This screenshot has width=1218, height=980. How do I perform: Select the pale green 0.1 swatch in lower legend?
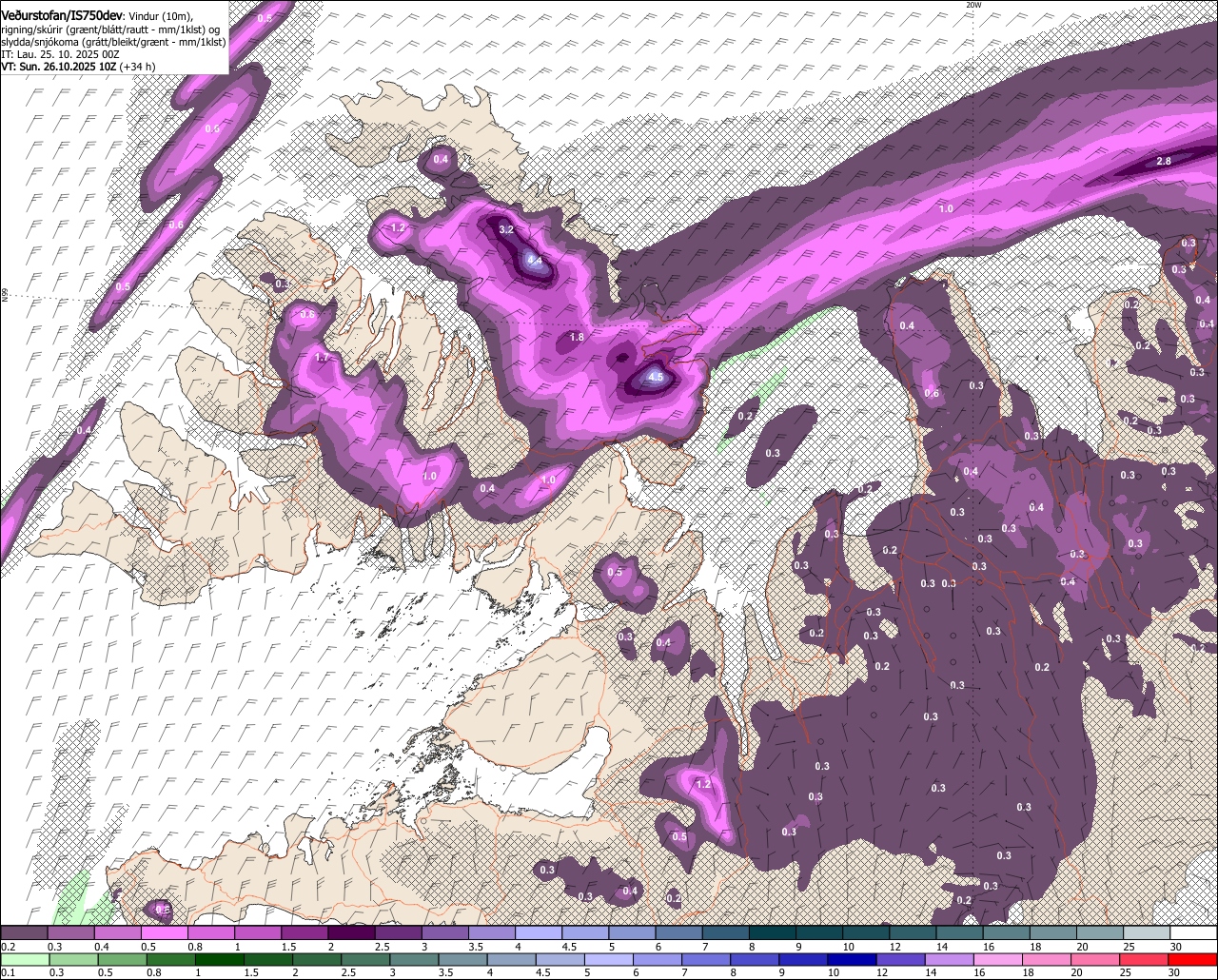point(24,960)
